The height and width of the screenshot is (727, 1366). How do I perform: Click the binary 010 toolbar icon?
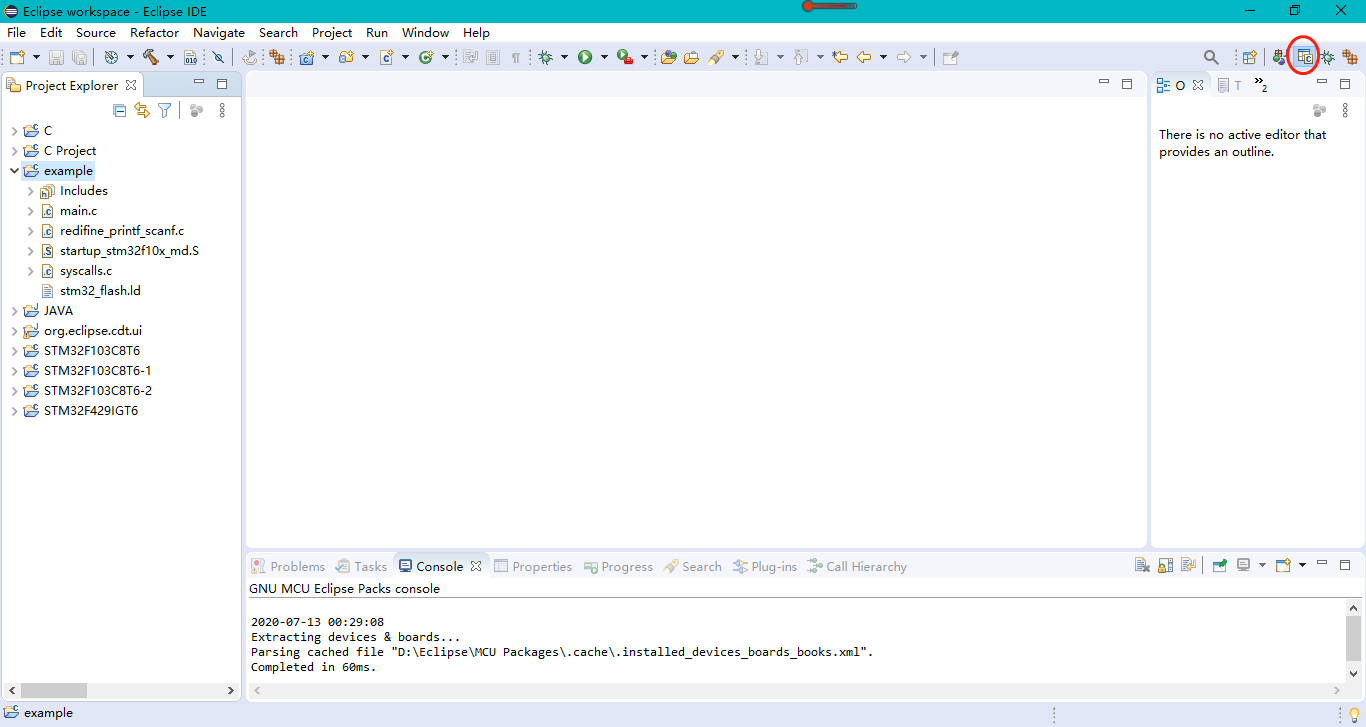(x=190, y=58)
